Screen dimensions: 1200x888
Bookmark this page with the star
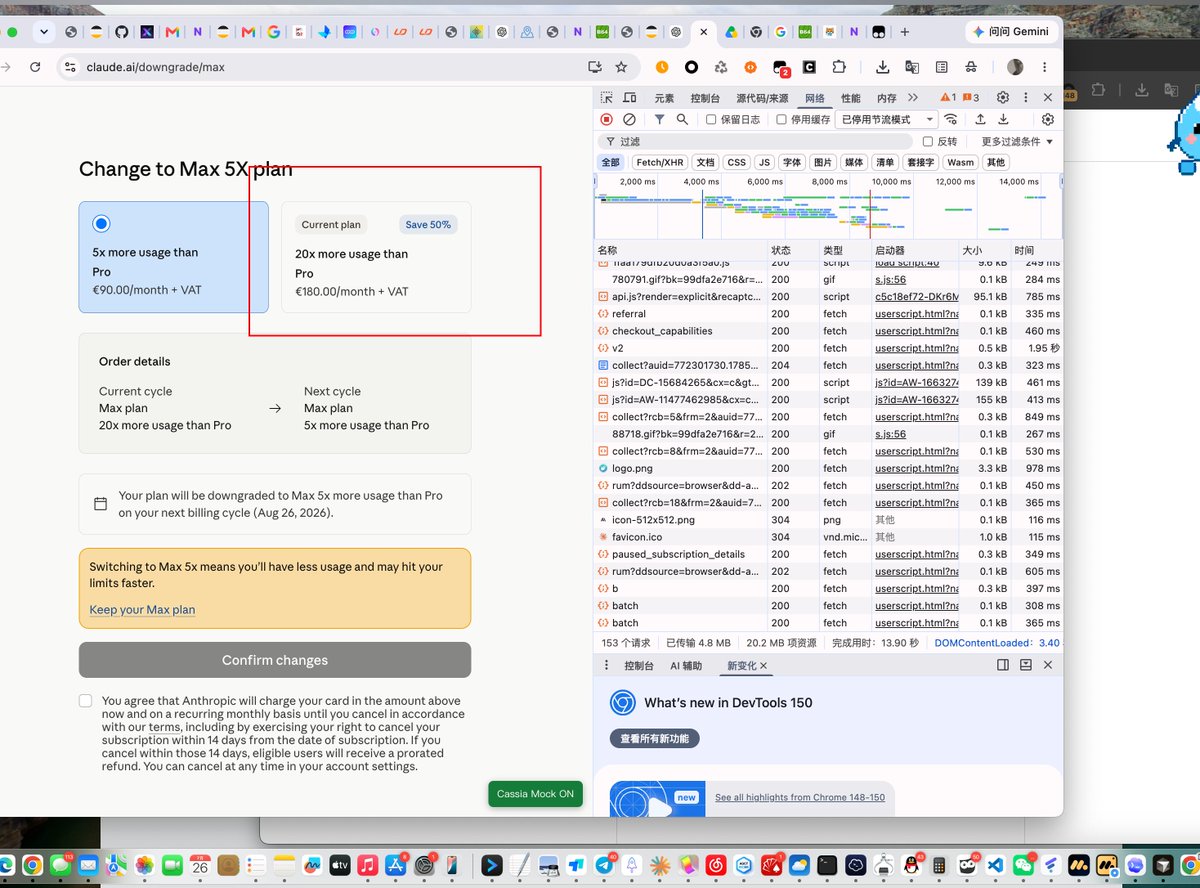621,67
